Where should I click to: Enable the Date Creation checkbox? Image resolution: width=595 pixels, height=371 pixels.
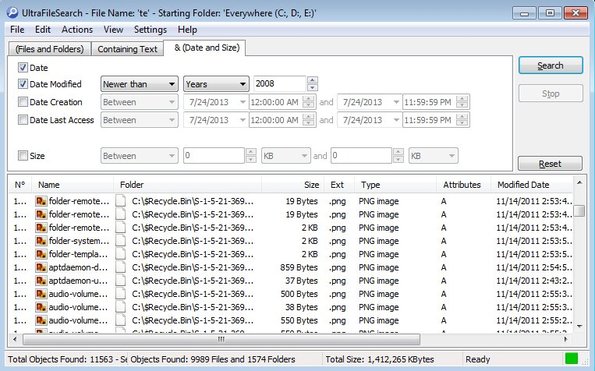(x=23, y=102)
